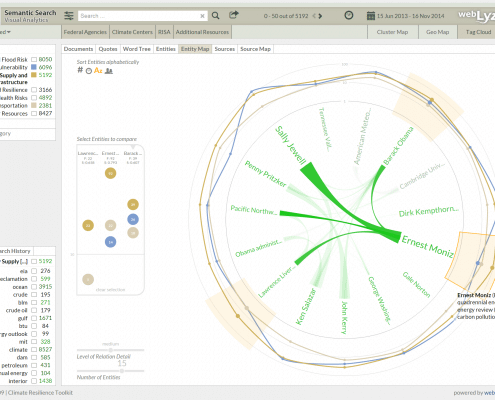Sort entities by count hash icon
Viewport: 495px width, 400px height.
[x=80, y=70]
